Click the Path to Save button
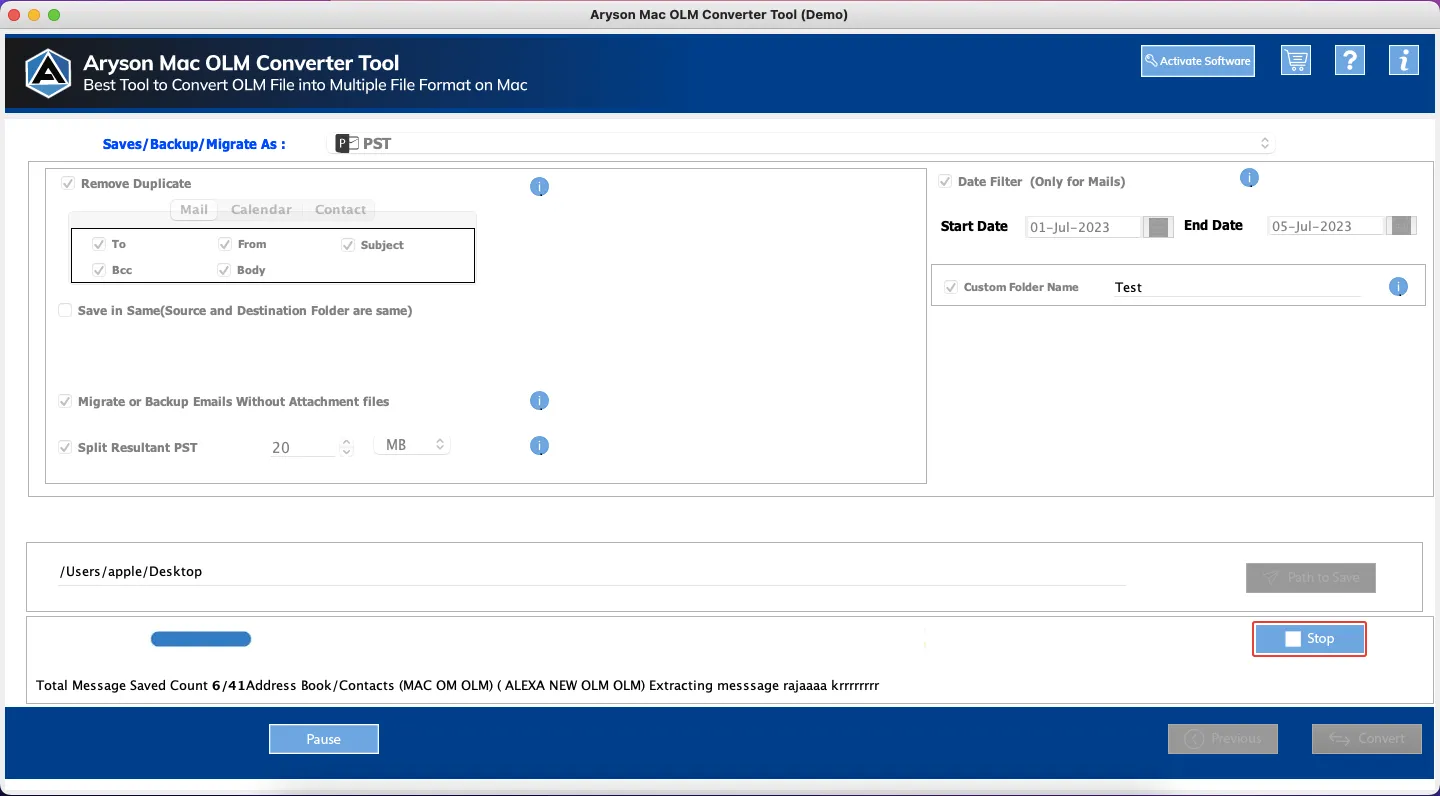 pos(1311,578)
